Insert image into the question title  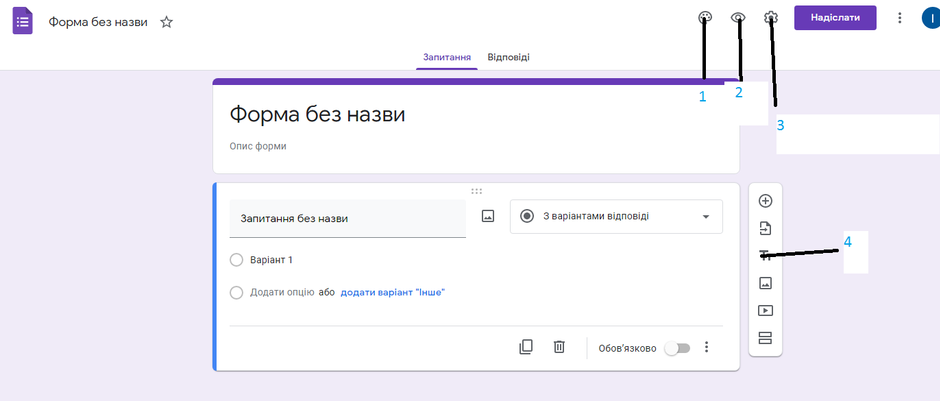pos(488,217)
